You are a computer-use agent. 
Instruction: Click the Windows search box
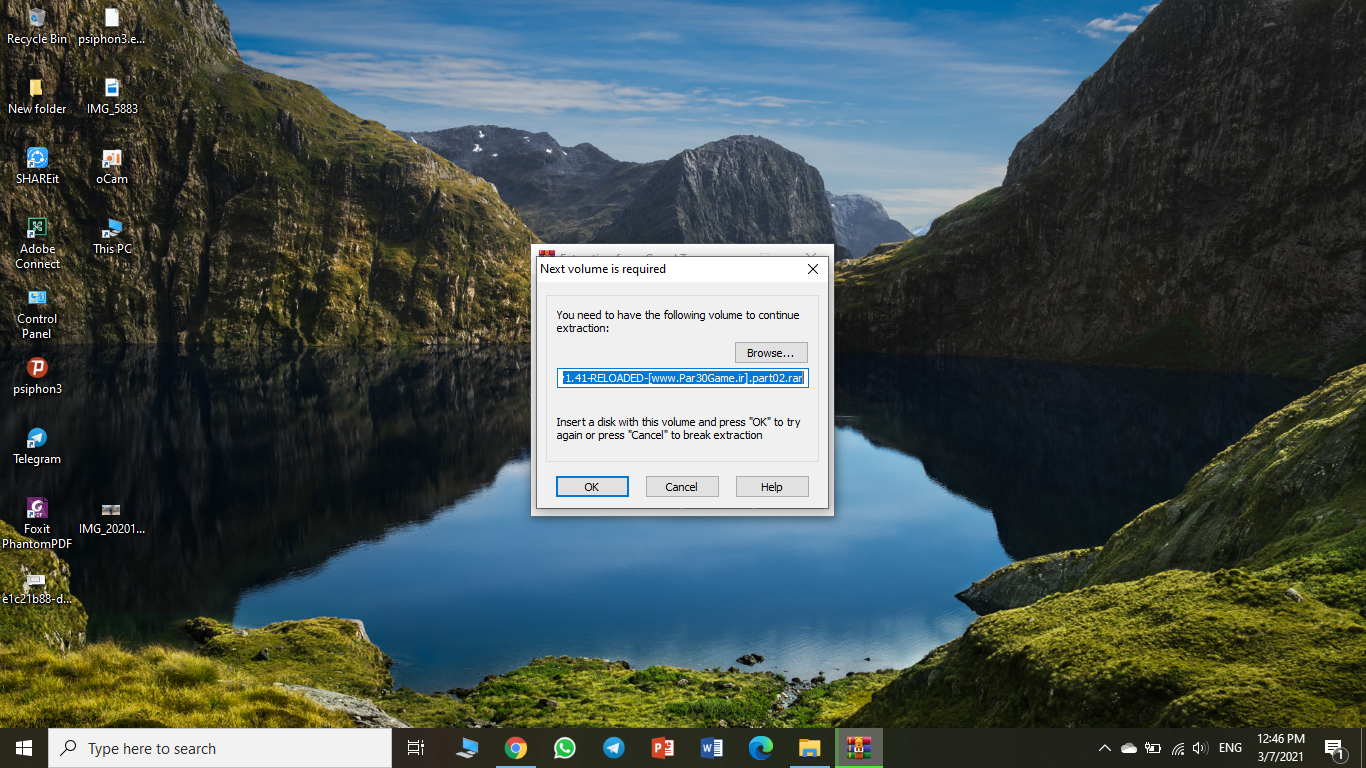(220, 748)
